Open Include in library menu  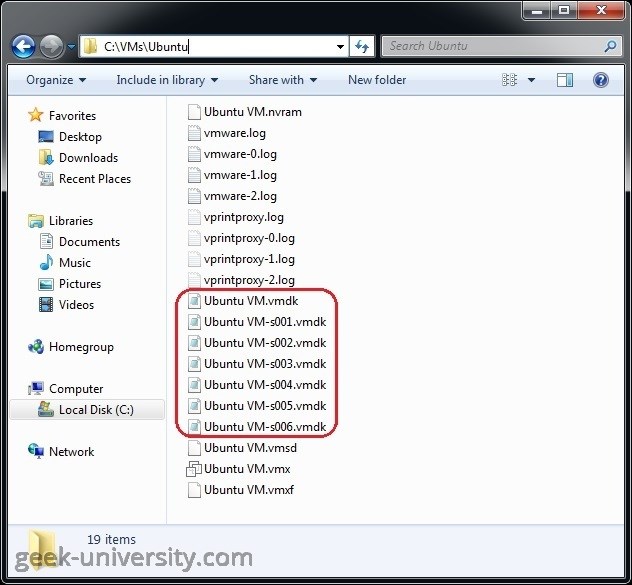[x=167, y=80]
